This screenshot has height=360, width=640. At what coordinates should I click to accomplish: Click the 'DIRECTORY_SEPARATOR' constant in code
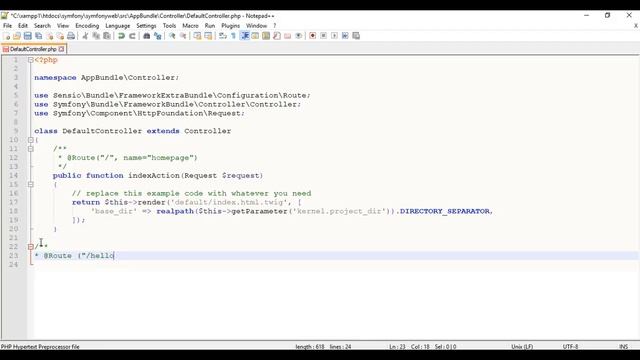(x=445, y=211)
